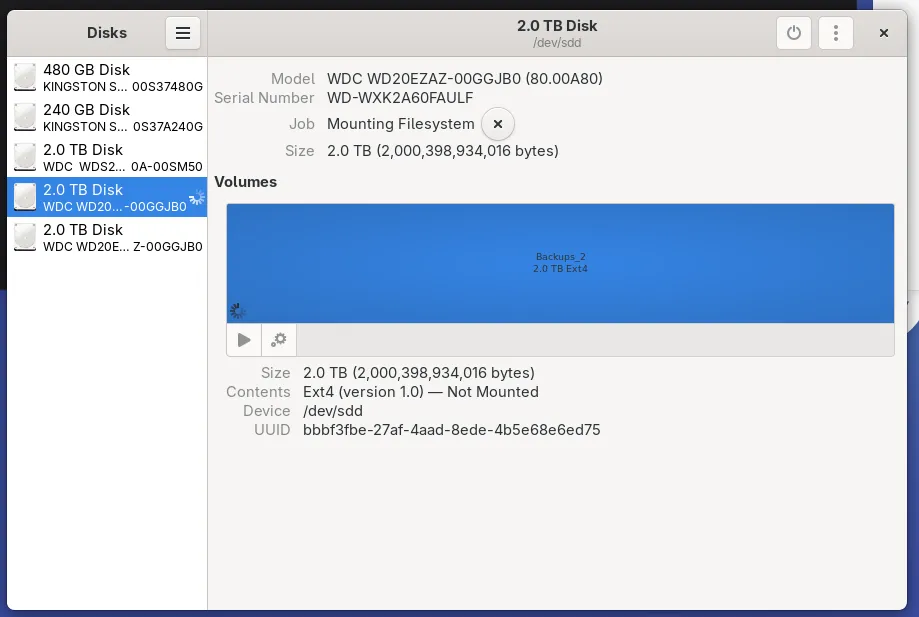Image resolution: width=919 pixels, height=617 pixels.
Task: Click the drive icon of the 480 GB Disk
Action: tap(25, 77)
